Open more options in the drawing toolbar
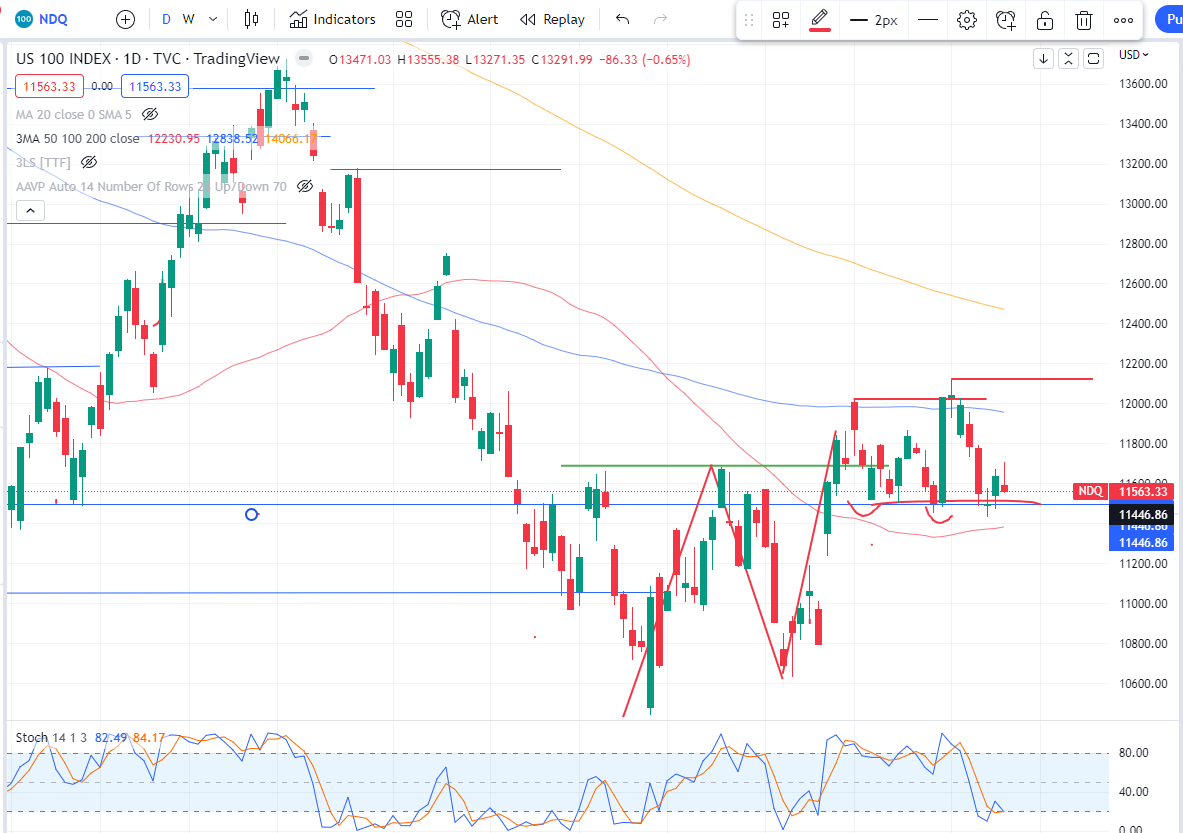Viewport: 1183px width, 833px height. pos(1123,20)
